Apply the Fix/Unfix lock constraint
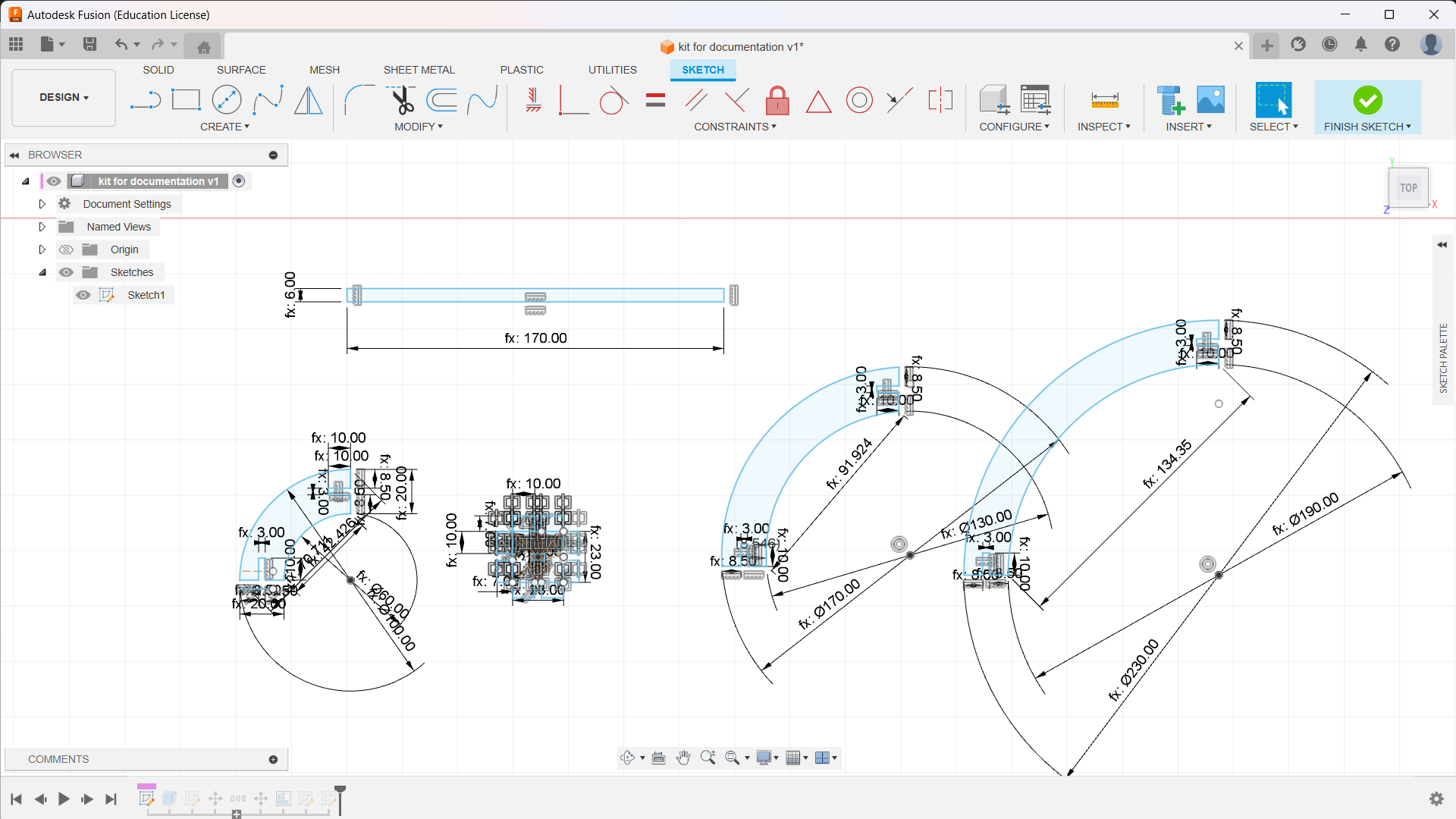Viewport: 1456px width, 819px height. (x=777, y=100)
